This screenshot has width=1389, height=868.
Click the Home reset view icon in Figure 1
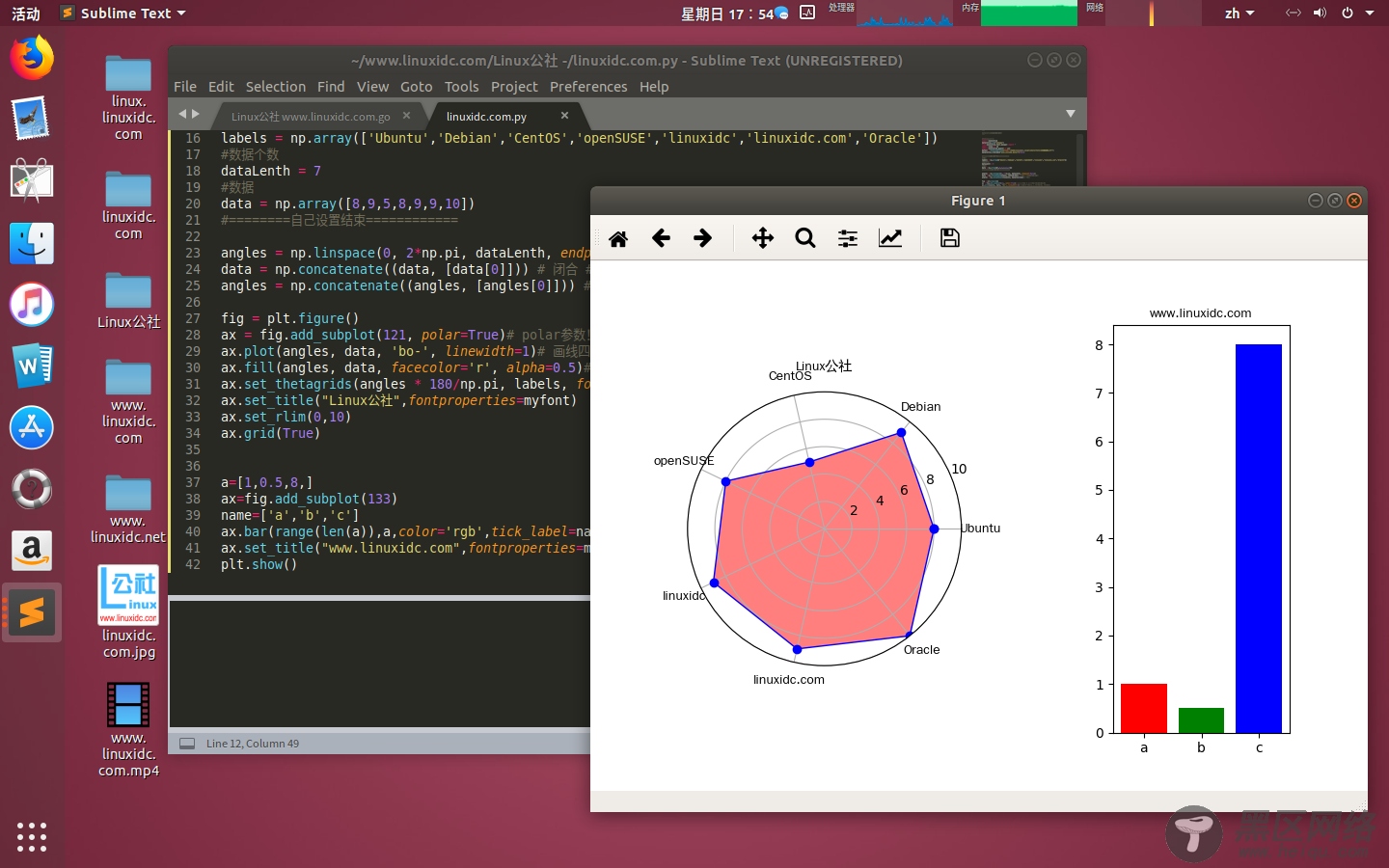tap(618, 238)
